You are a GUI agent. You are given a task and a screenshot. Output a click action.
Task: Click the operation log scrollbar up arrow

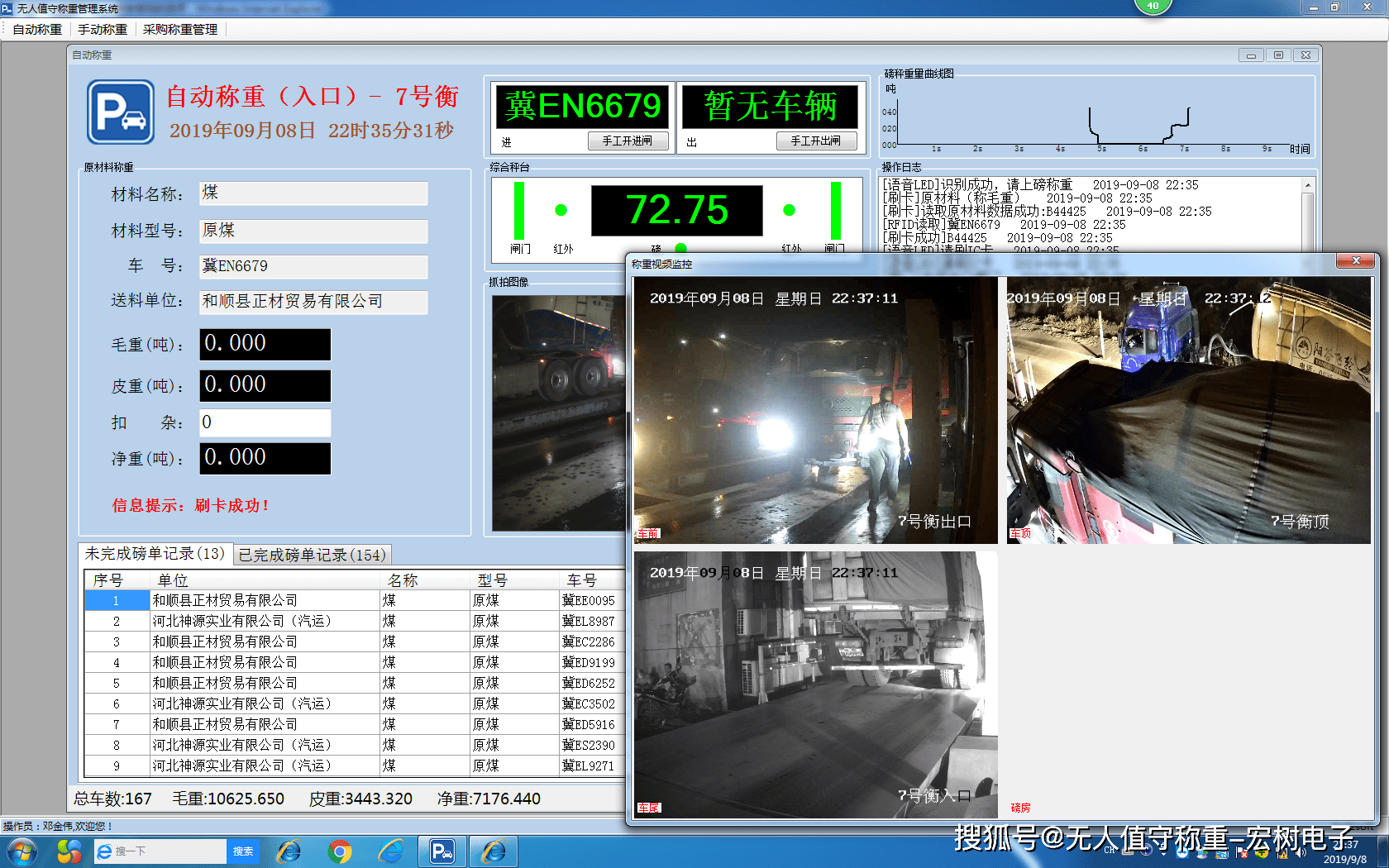tap(1308, 185)
